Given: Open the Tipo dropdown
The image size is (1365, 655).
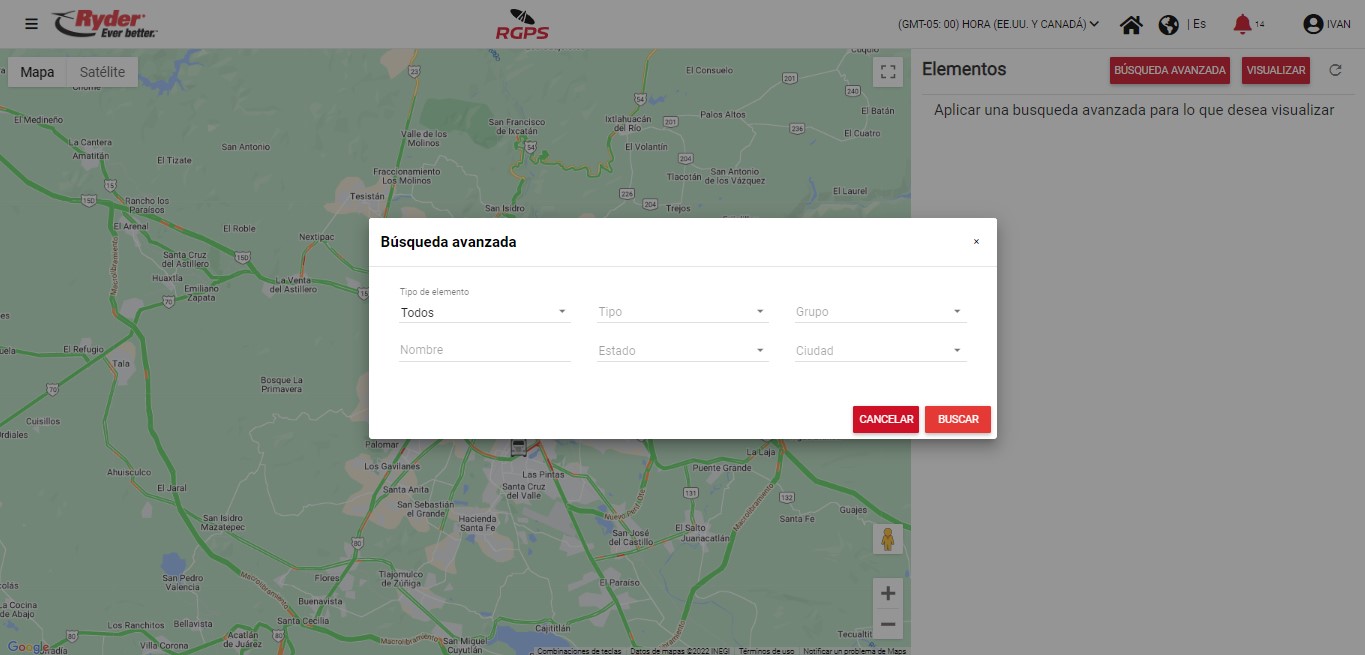Looking at the screenshot, I should point(682,312).
